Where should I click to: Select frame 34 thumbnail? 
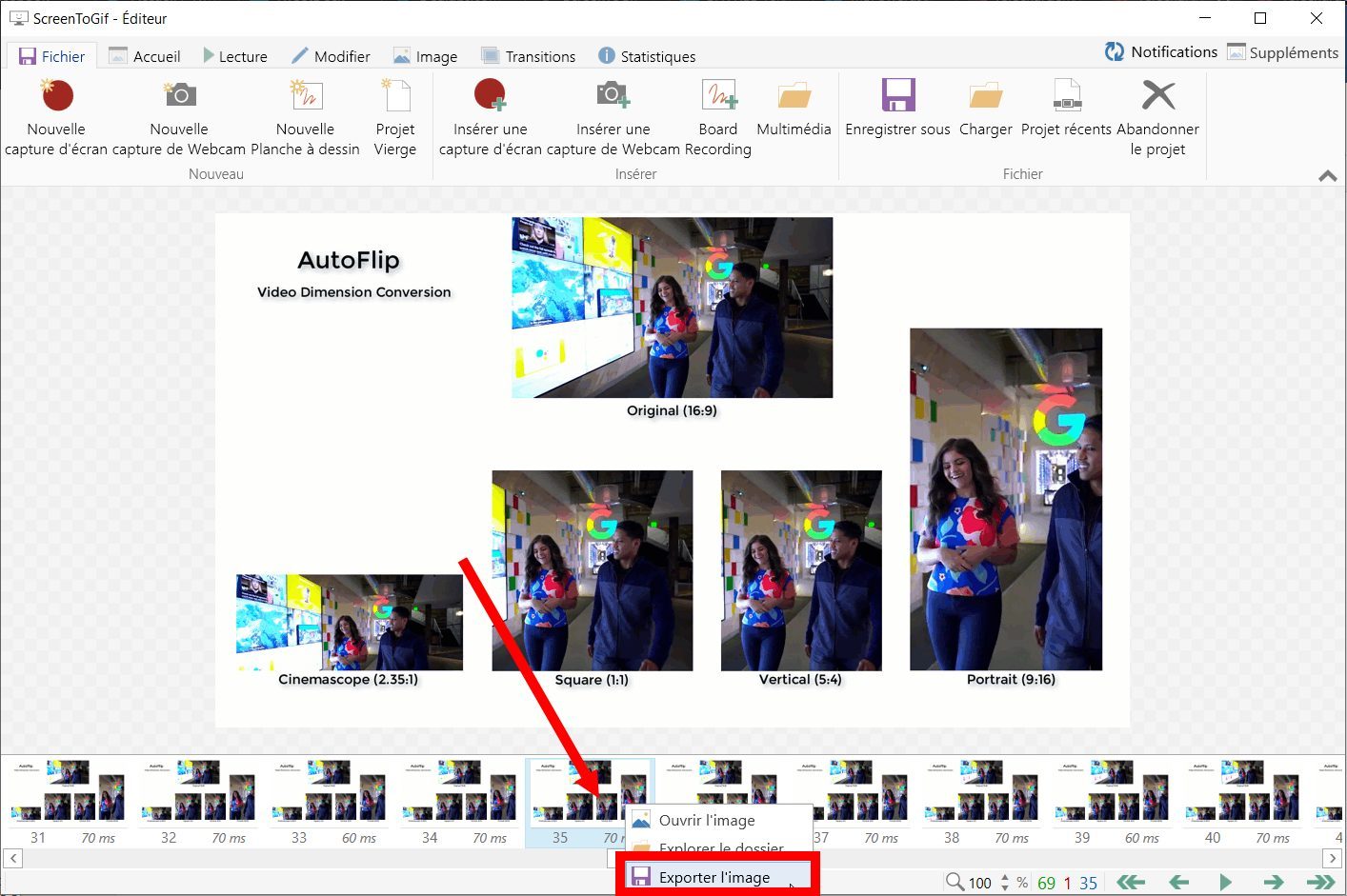tap(459, 802)
